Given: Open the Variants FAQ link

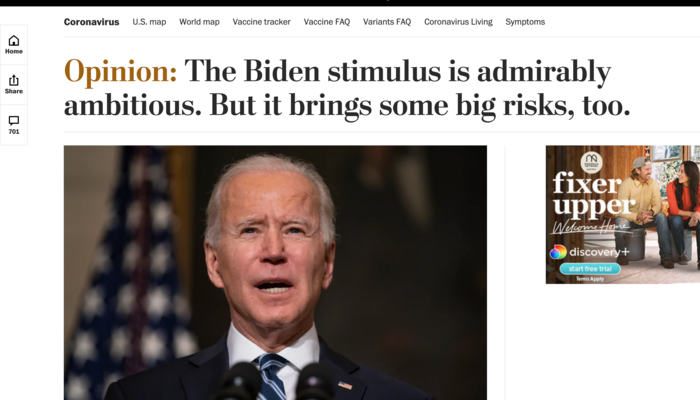Looking at the screenshot, I should tap(387, 22).
